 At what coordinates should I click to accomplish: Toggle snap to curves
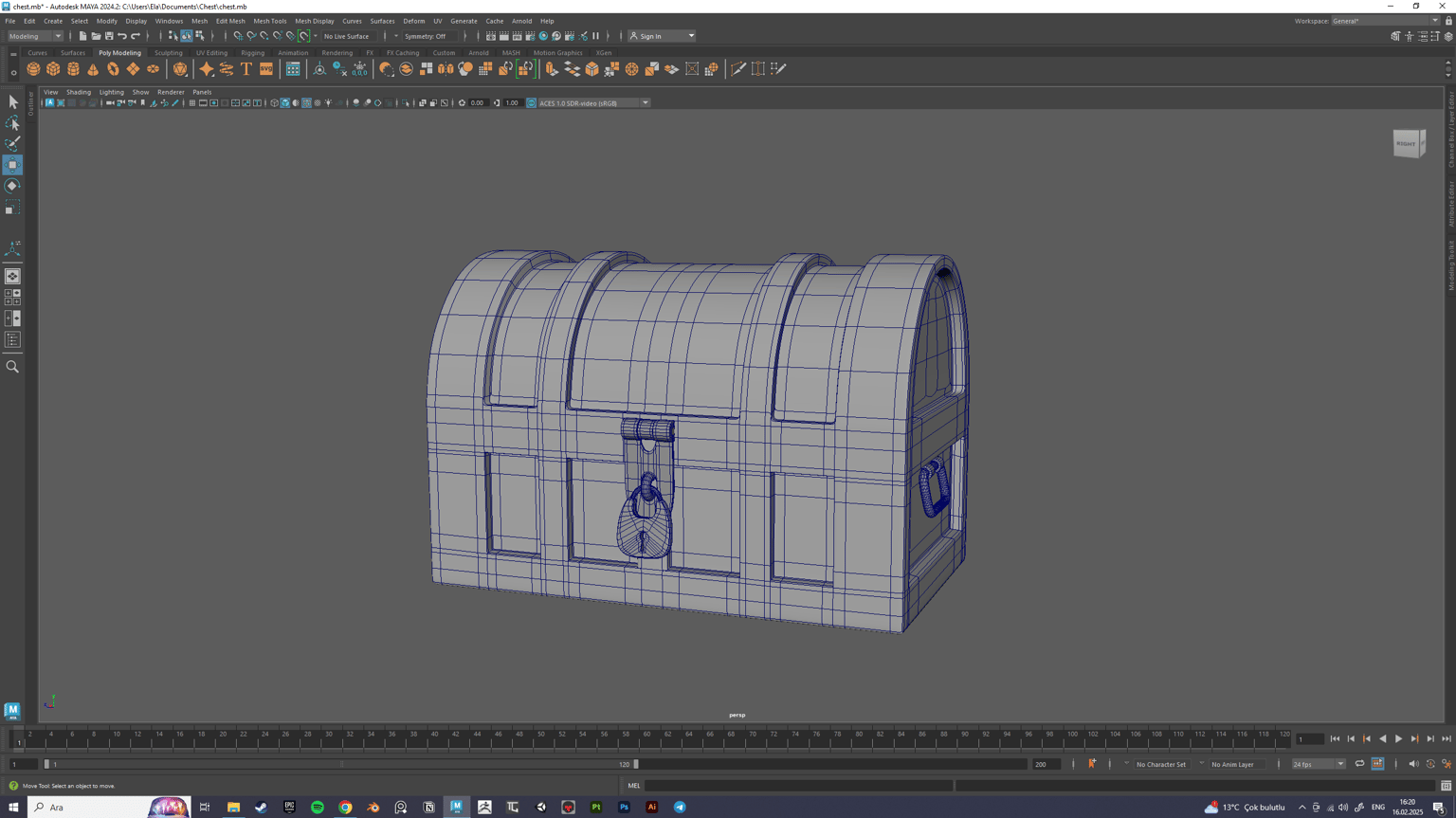coord(251,36)
